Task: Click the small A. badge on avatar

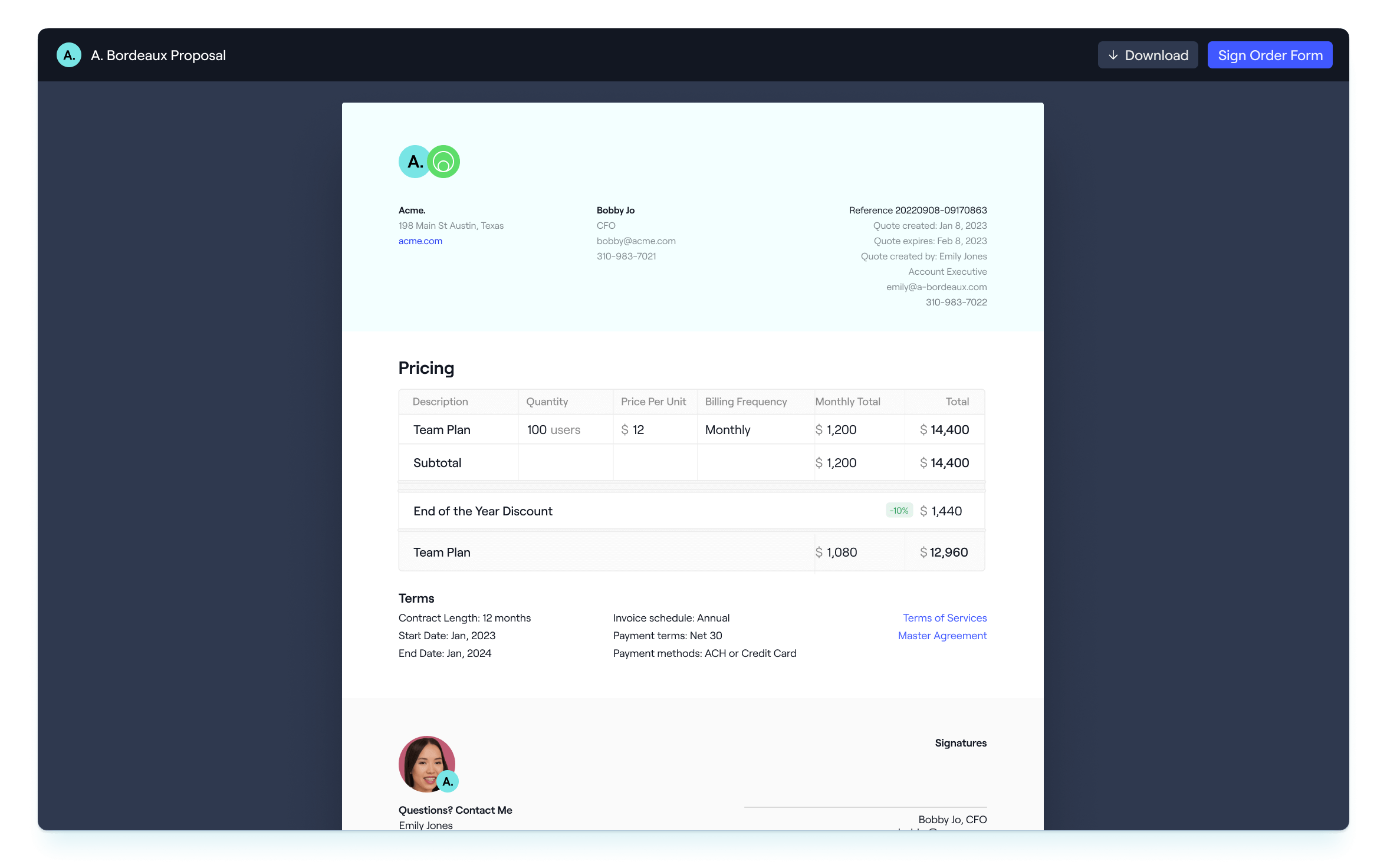Action: pos(448,781)
